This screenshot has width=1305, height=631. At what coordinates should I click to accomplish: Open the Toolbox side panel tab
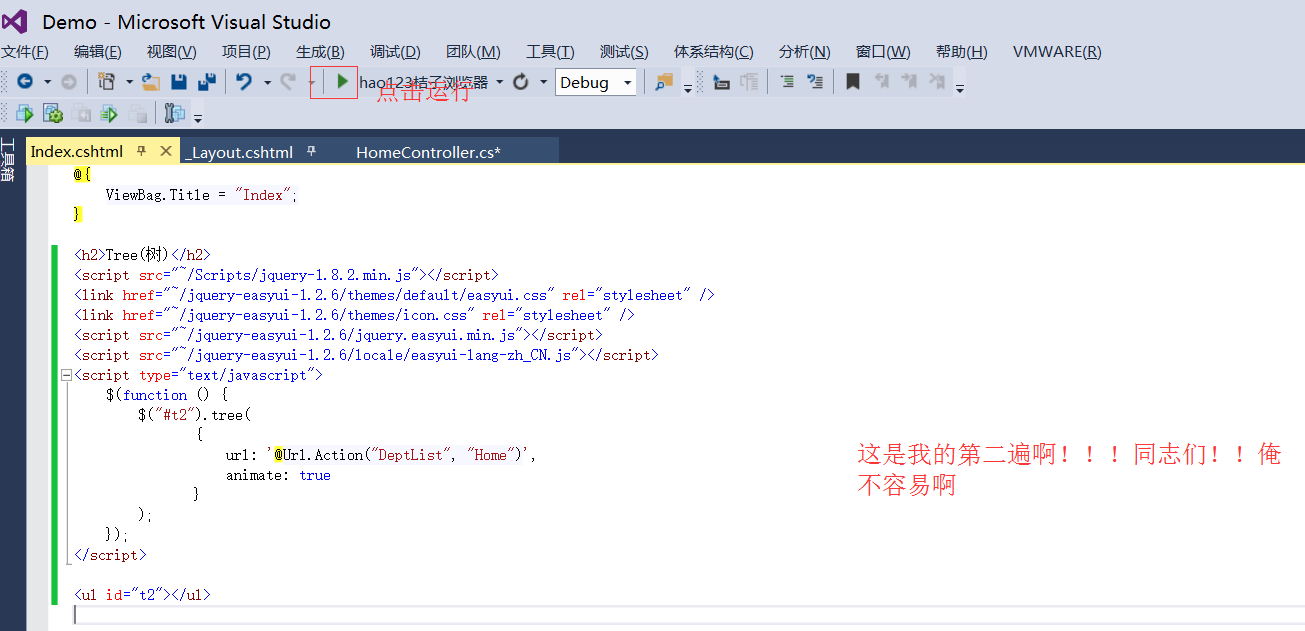8,160
